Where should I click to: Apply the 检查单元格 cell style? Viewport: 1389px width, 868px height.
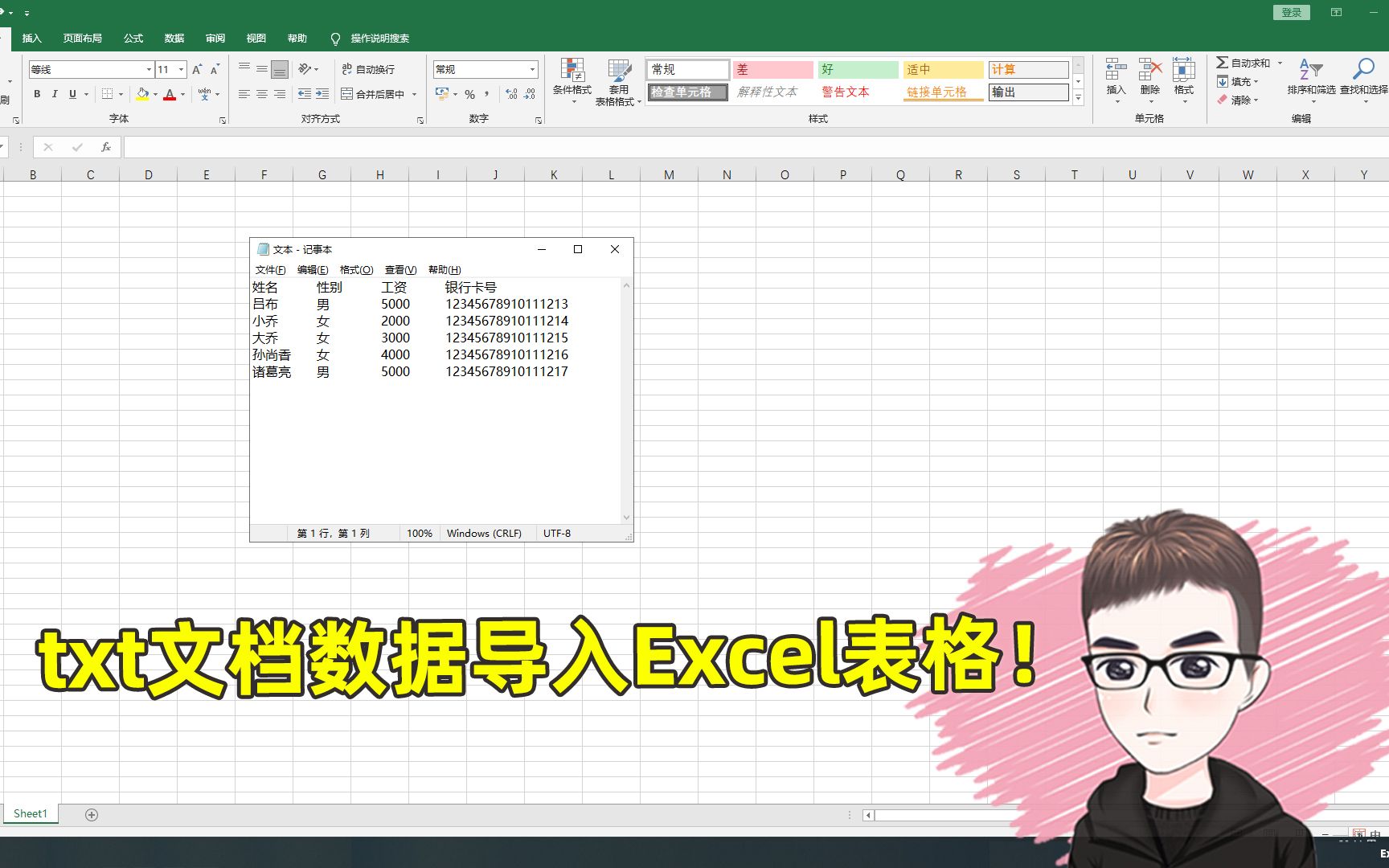point(687,92)
